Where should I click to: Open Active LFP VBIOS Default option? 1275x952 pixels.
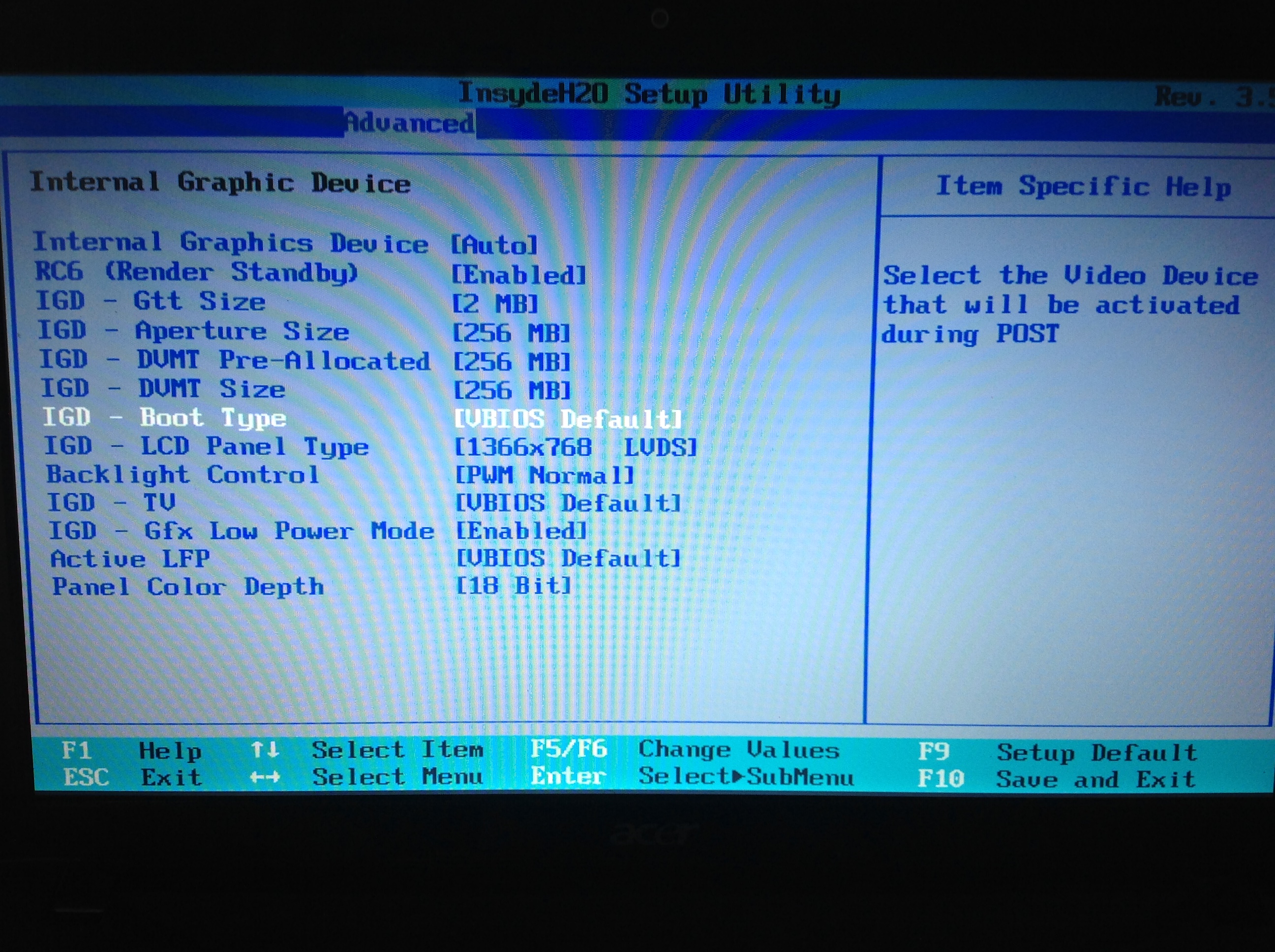(x=568, y=558)
